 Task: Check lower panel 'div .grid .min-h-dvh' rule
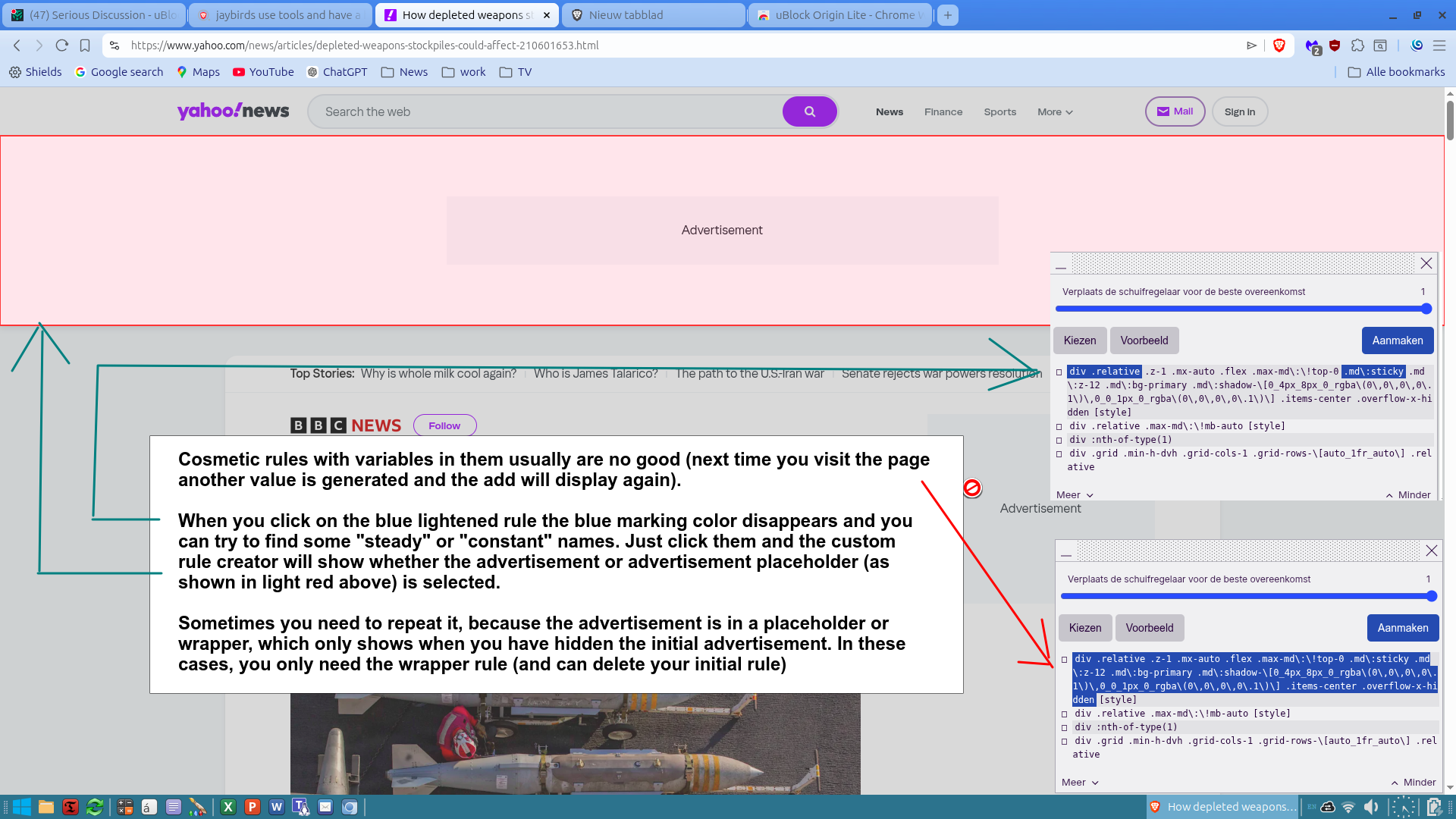(x=1065, y=742)
